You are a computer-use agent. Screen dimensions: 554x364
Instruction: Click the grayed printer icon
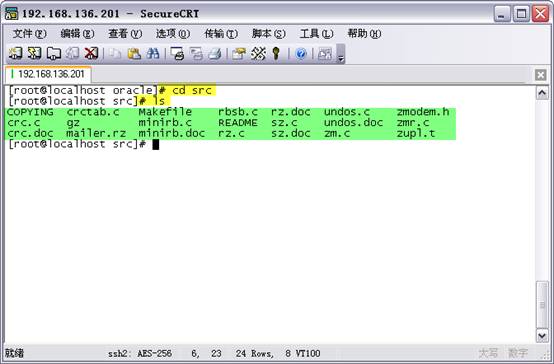(x=215, y=53)
